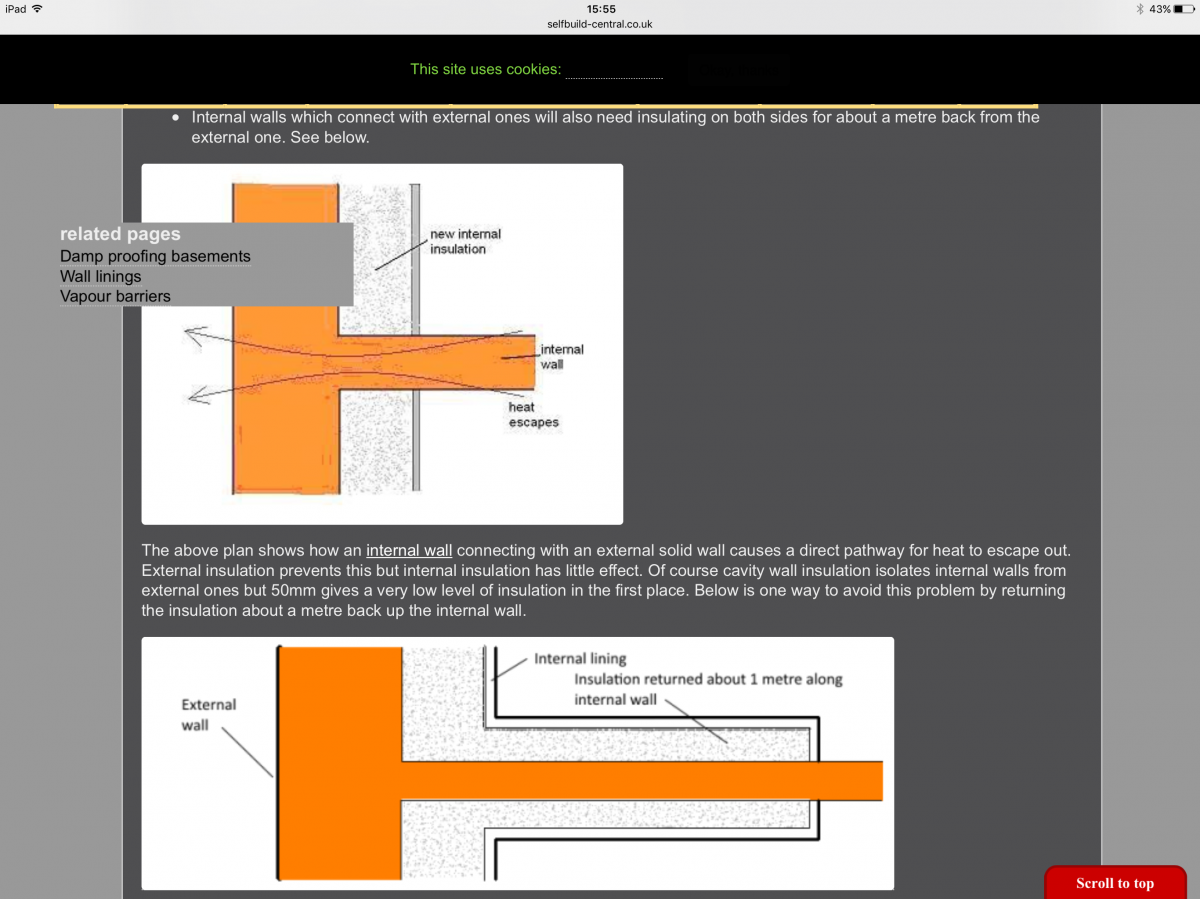The height and width of the screenshot is (899, 1200).
Task: Tap the 'External wall' label in lower diagram
Action: pos(208,714)
